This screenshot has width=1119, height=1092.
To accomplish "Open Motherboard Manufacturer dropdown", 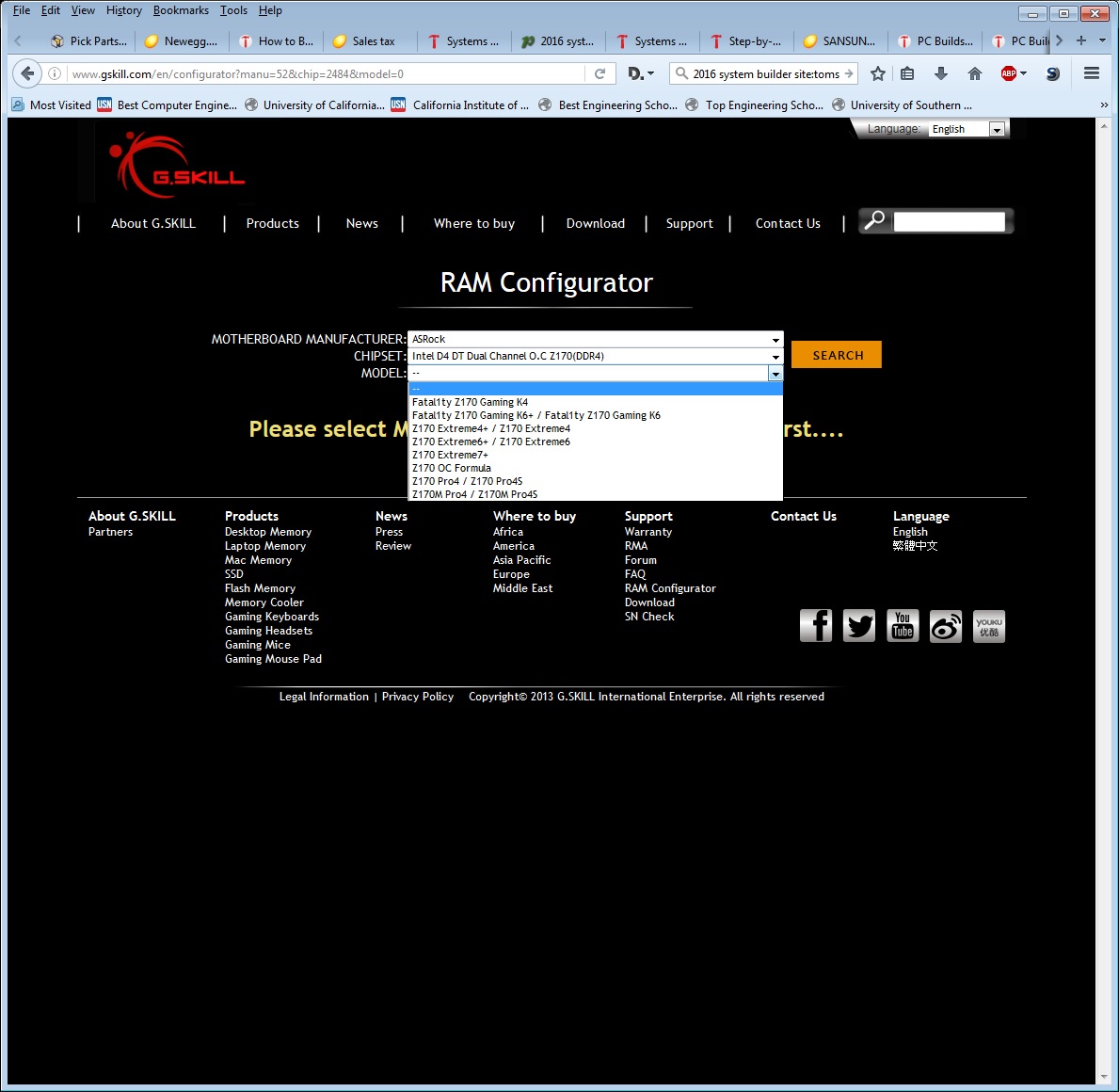I will click(x=595, y=339).
